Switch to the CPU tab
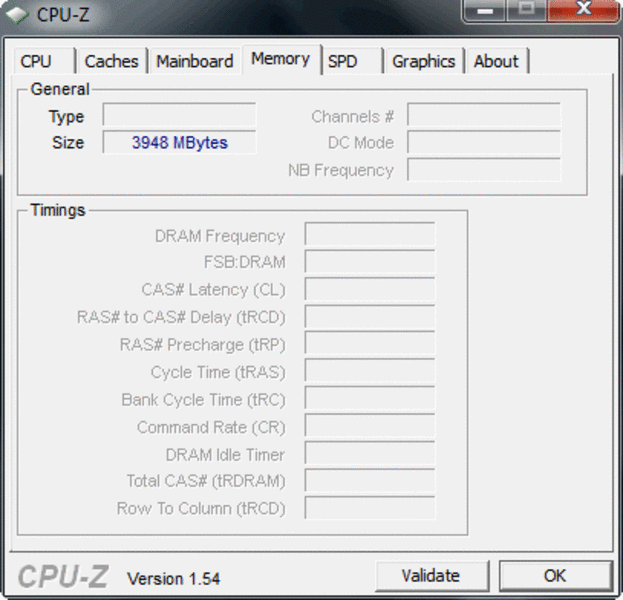Screen dimensions: 623x600 (44, 61)
